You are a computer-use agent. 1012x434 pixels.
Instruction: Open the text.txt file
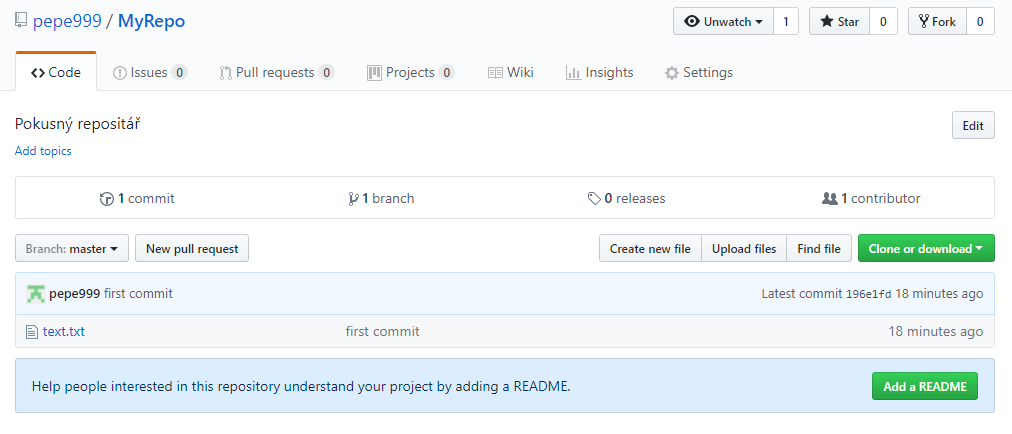(64, 332)
